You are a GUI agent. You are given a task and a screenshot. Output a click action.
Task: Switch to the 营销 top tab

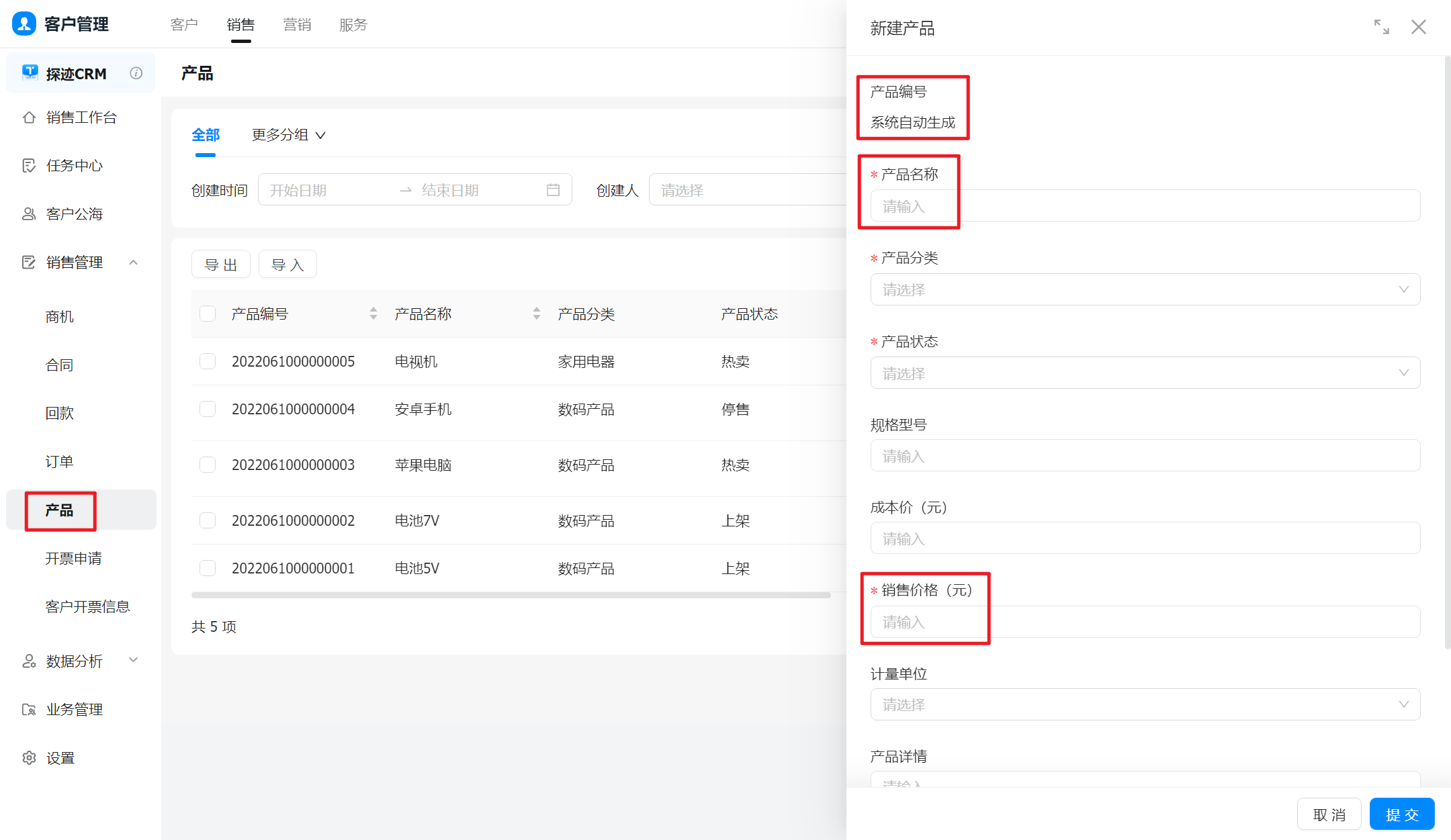coord(297,25)
